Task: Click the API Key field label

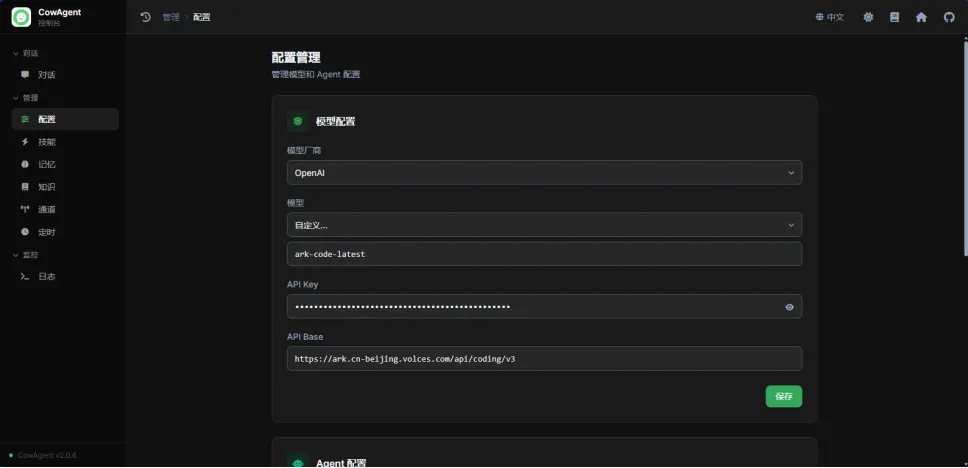Action: click(x=302, y=284)
